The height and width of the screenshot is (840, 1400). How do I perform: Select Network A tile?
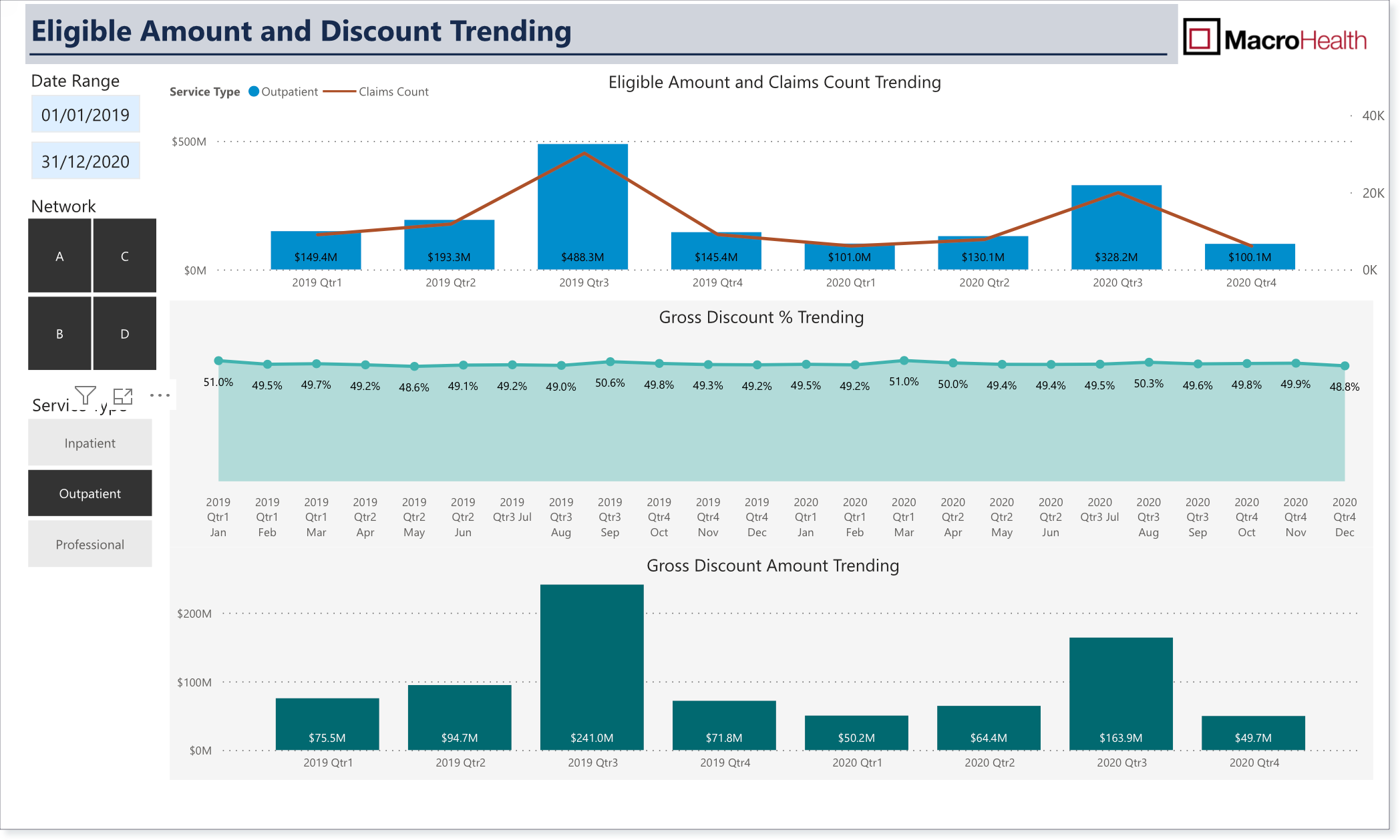pyautogui.click(x=59, y=256)
